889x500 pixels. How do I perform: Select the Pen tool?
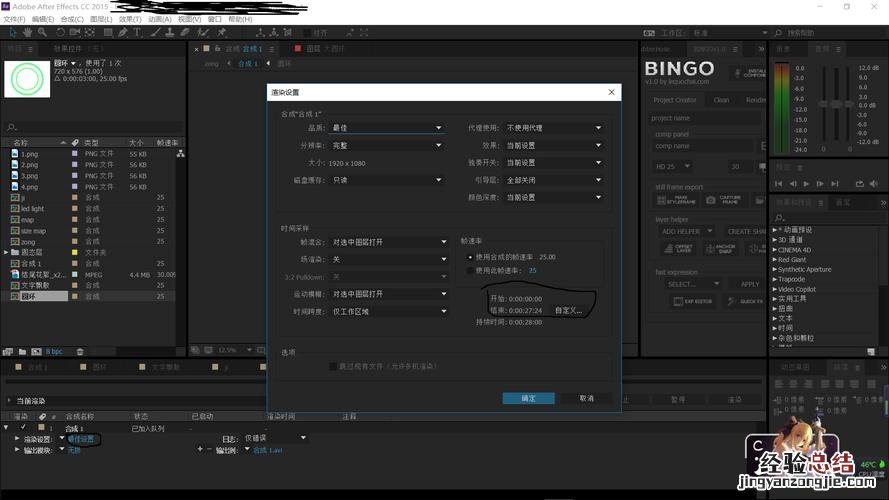click(121, 32)
